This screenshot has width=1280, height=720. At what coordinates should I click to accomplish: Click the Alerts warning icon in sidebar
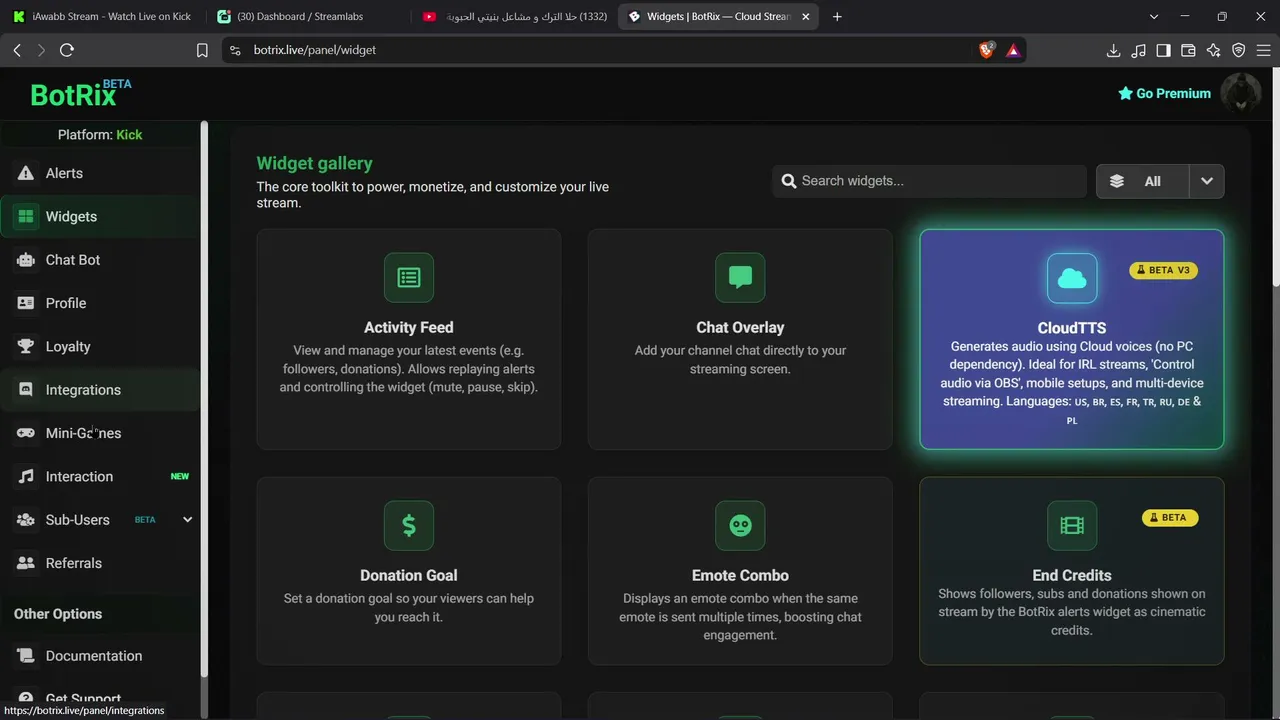(26, 173)
